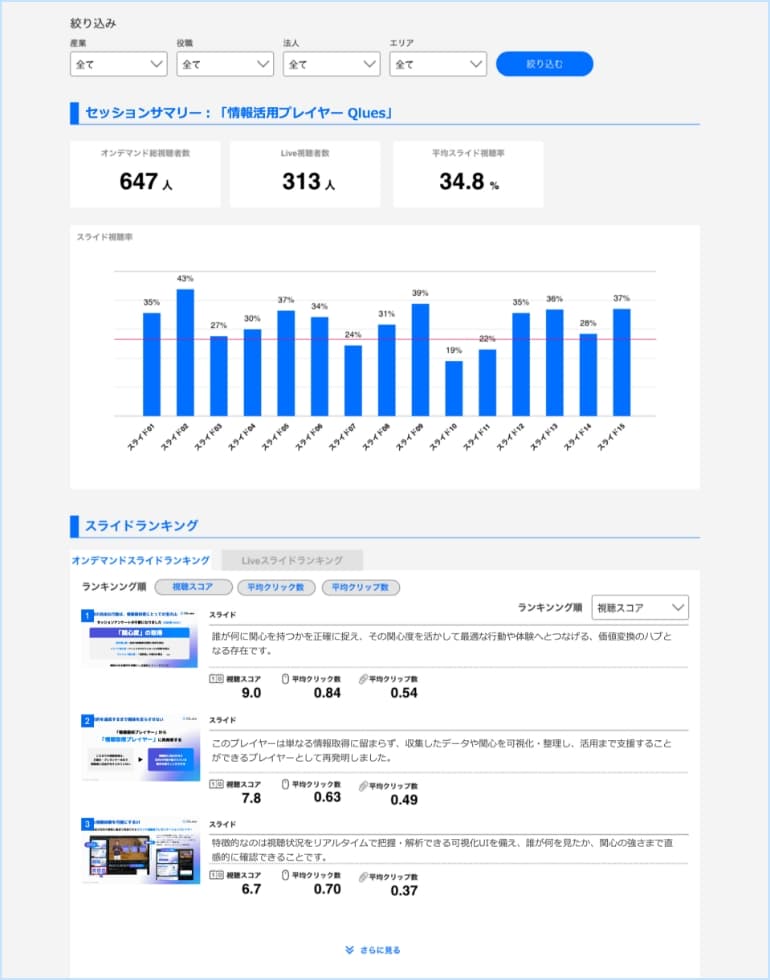Switch to オンデマンドスライドランキング tab
This screenshot has width=770, height=980.
pyautogui.click(x=141, y=560)
